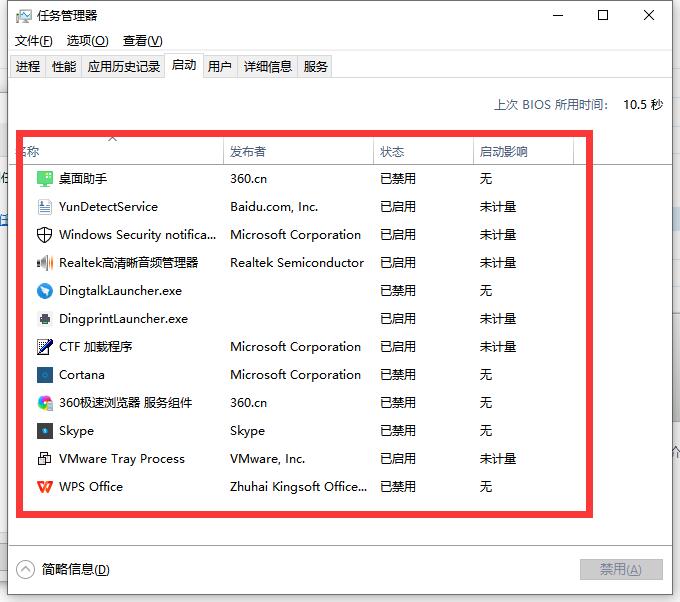Select the Skype entry name
The height and width of the screenshot is (602, 680).
click(x=76, y=431)
